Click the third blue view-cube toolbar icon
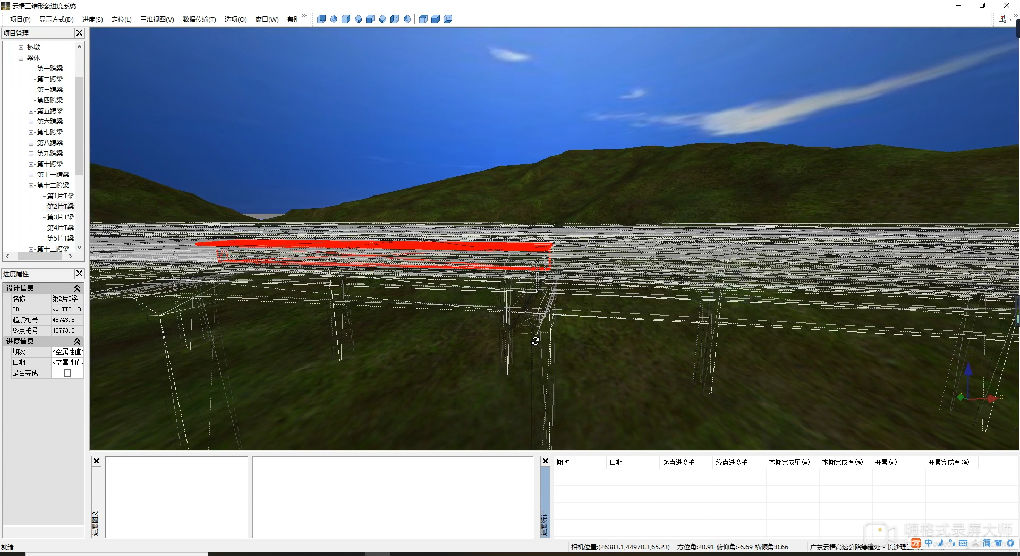Viewport: 1020px width, 556px height. tap(346, 19)
